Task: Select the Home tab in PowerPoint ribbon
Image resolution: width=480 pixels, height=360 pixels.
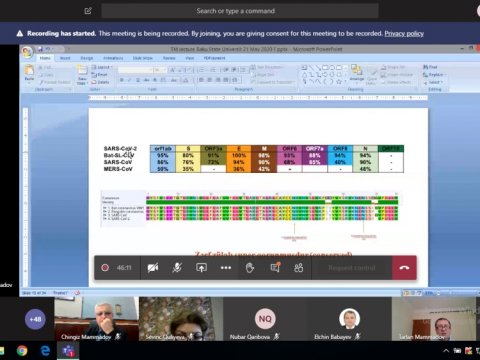Action: point(45,58)
